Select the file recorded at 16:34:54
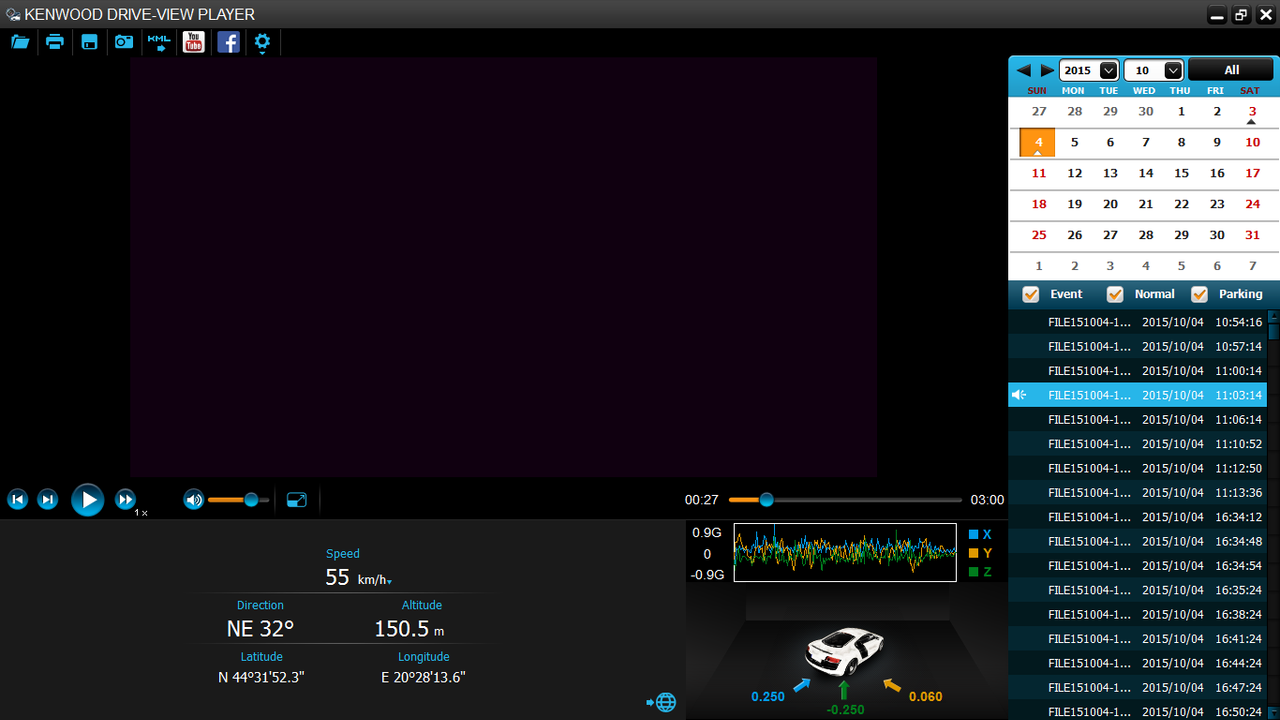The image size is (1280, 720). (x=1137, y=566)
